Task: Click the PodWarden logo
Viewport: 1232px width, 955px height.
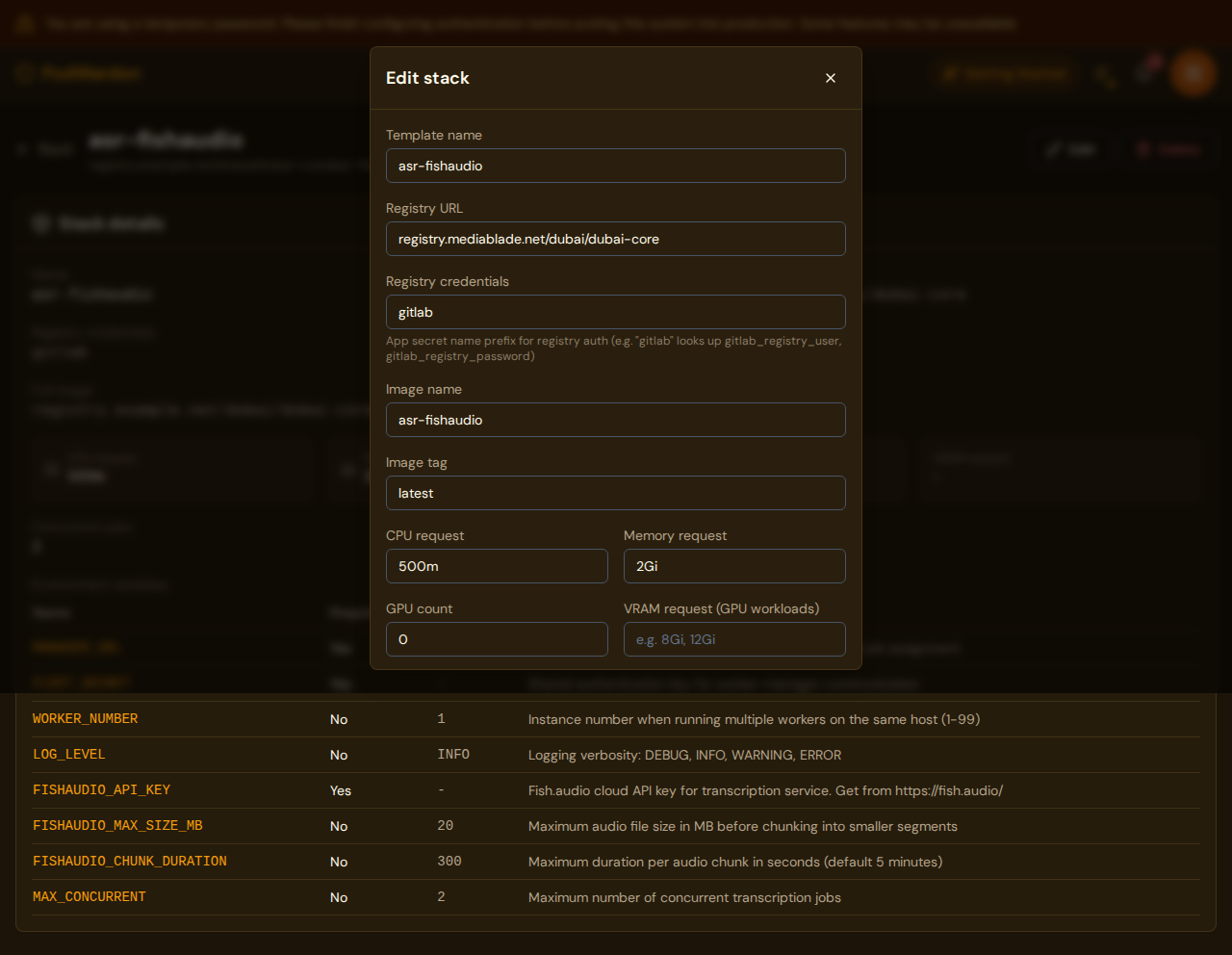Action: 79,73
